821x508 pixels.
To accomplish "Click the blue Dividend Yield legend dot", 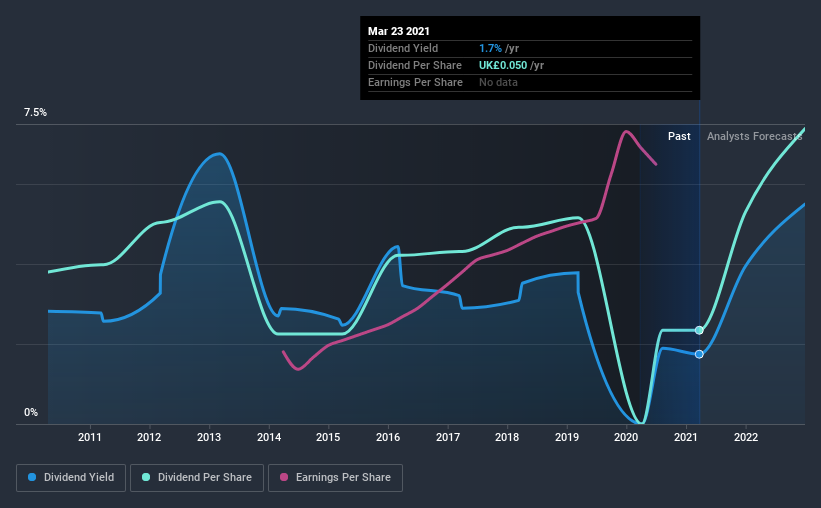I will pyautogui.click(x=32, y=477).
